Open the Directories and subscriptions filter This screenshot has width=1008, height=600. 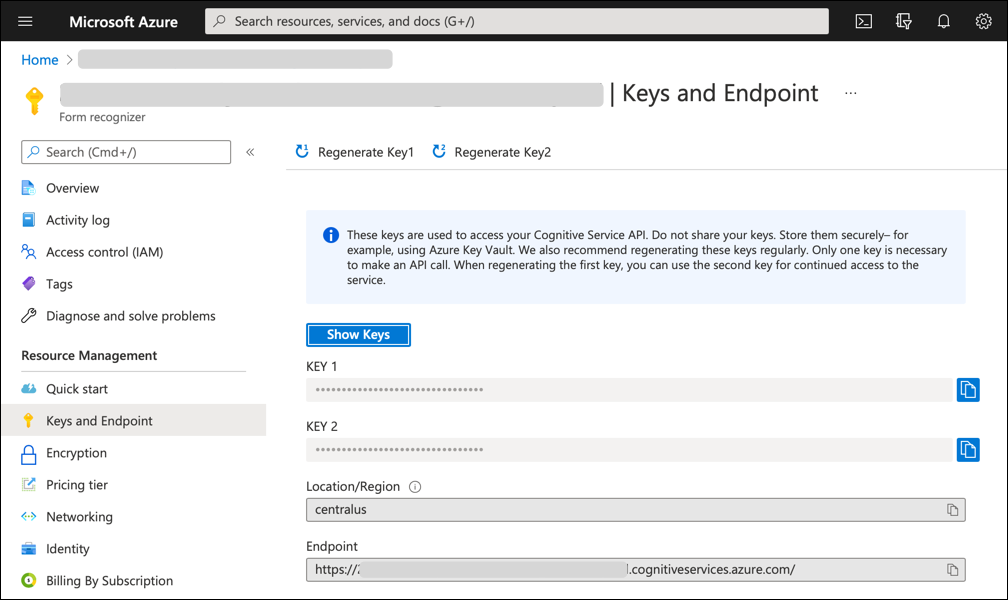tap(903, 21)
